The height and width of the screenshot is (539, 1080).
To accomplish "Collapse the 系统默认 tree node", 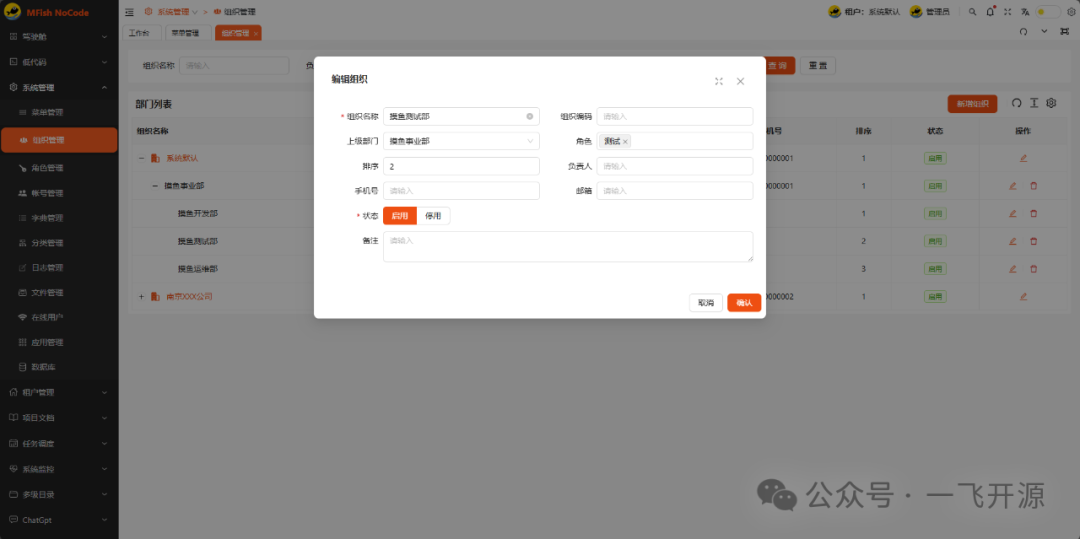I will pyautogui.click(x=141, y=158).
